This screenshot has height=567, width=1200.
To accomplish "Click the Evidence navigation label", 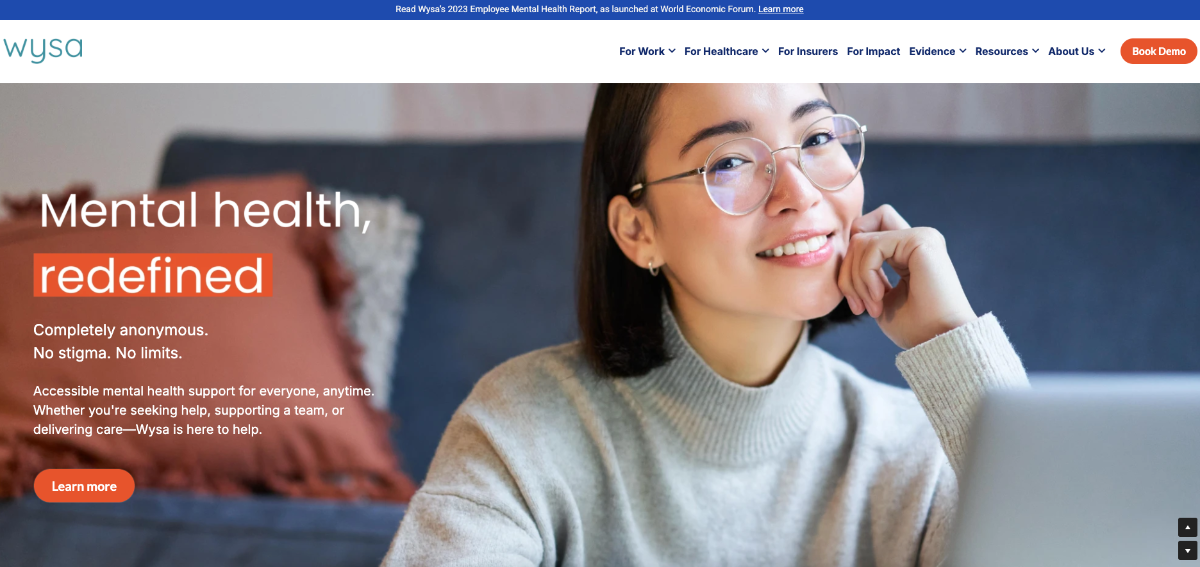I will tap(931, 51).
